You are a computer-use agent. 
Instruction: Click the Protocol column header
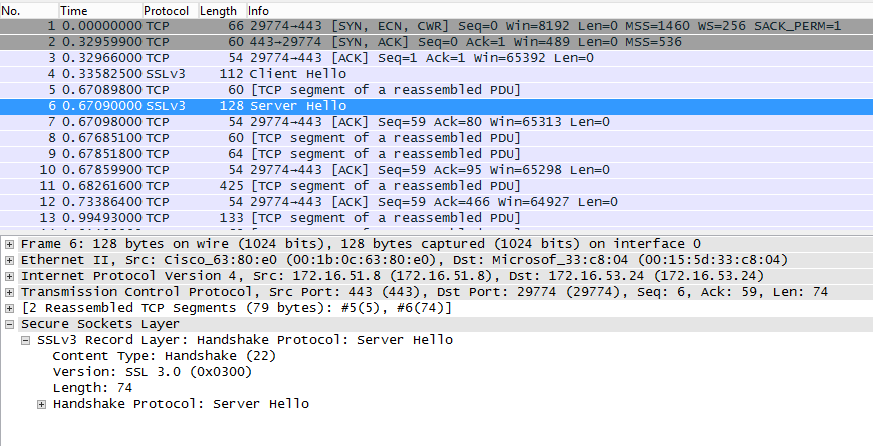(x=167, y=10)
